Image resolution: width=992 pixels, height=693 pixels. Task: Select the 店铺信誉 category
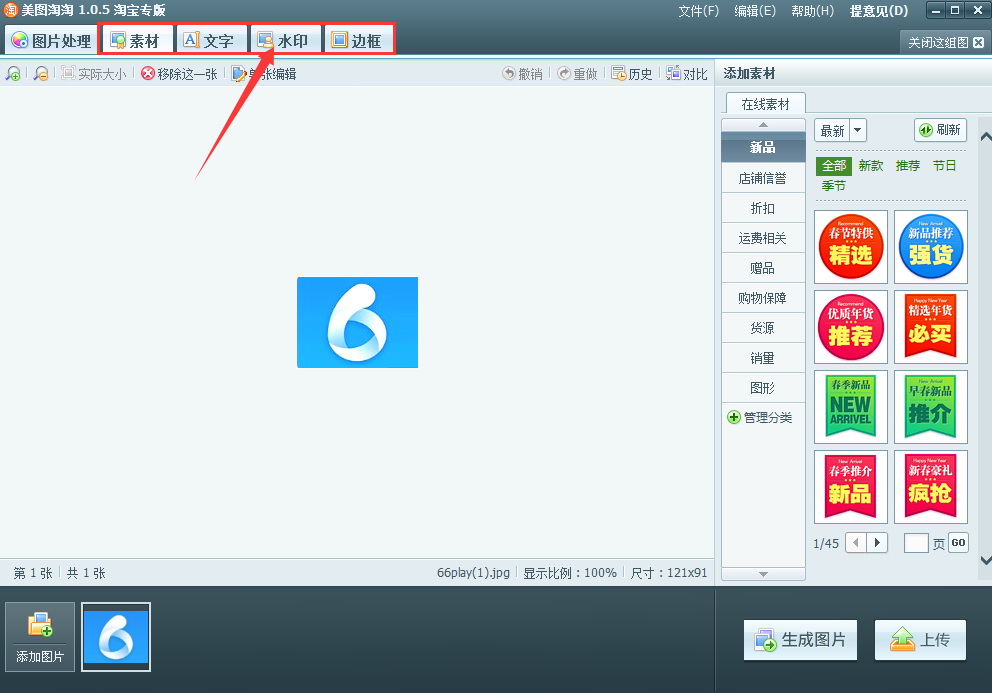(763, 178)
